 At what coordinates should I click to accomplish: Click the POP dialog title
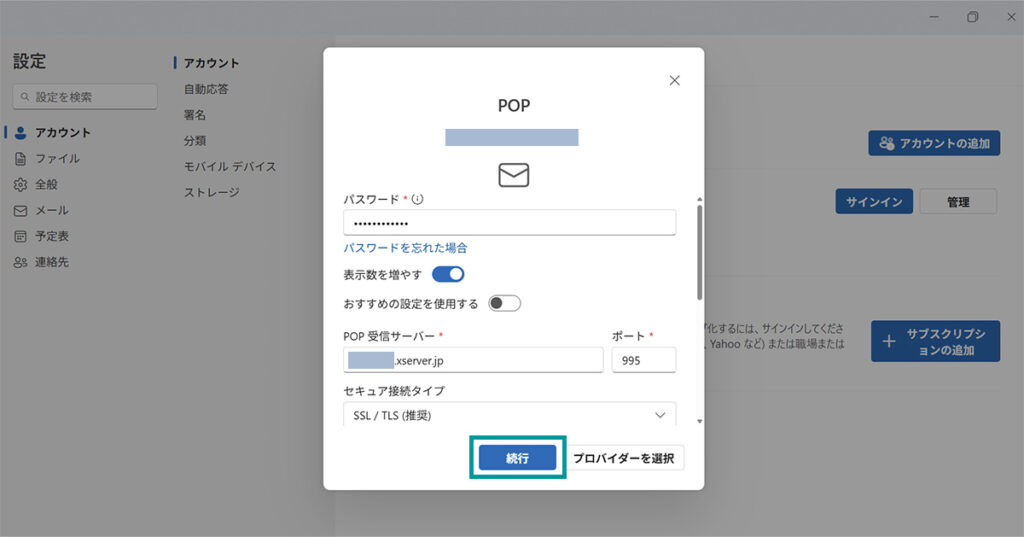pos(514,106)
